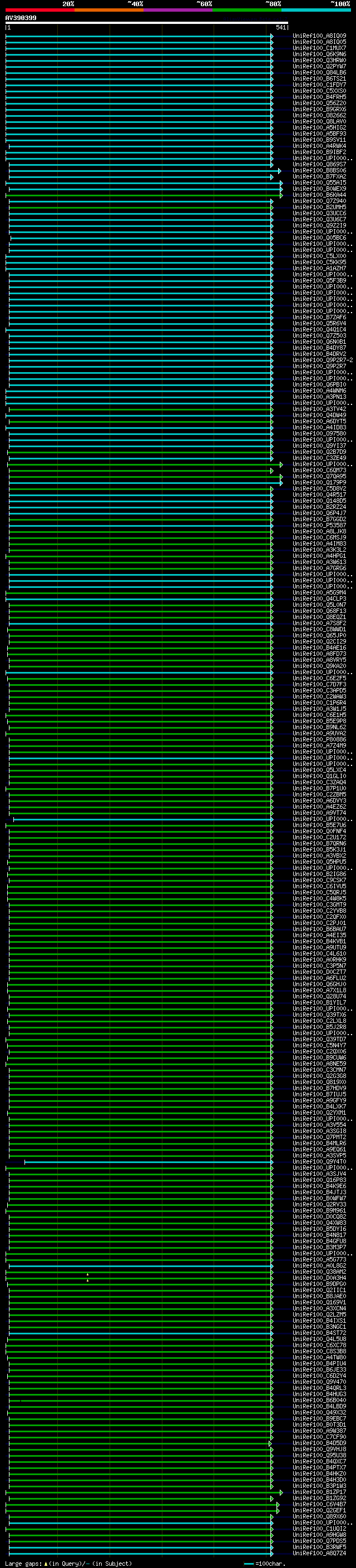Click label UniRef100_Q9V470
Screen dimensions: 356x1568
[x=319, y=1382]
